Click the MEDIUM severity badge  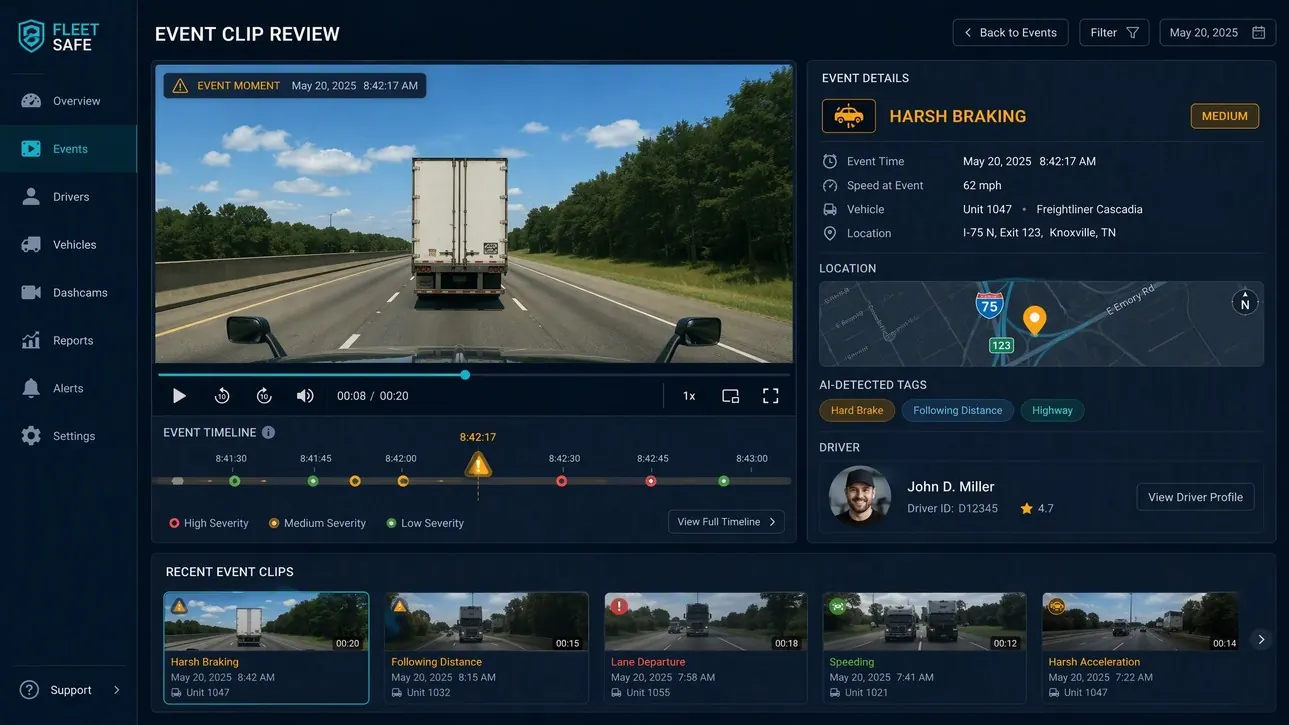pyautogui.click(x=1225, y=116)
